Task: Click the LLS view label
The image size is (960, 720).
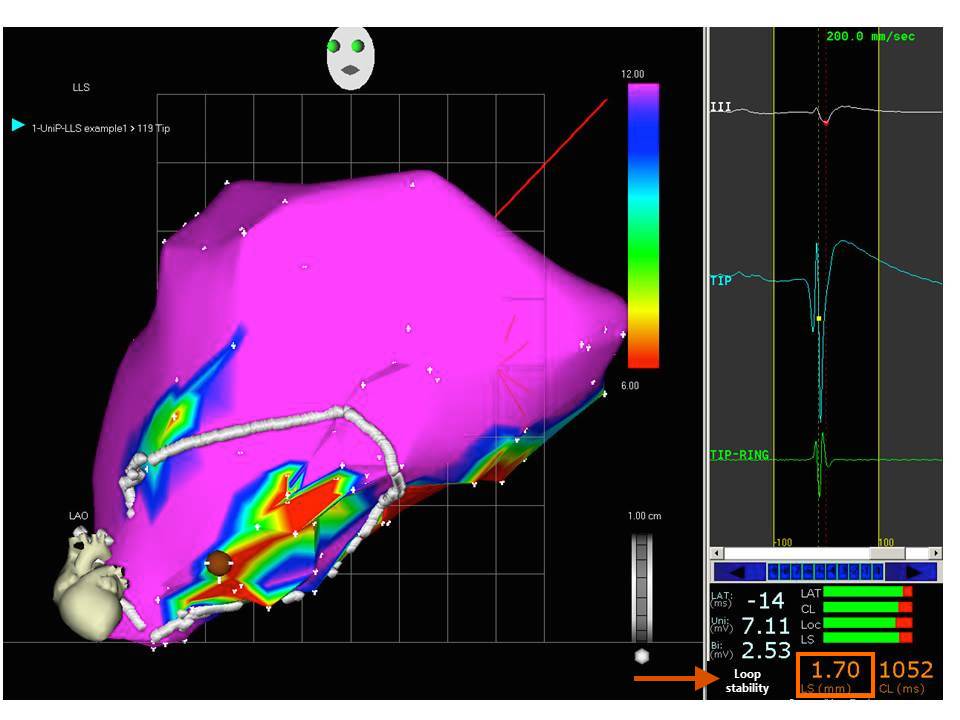Action: point(81,87)
